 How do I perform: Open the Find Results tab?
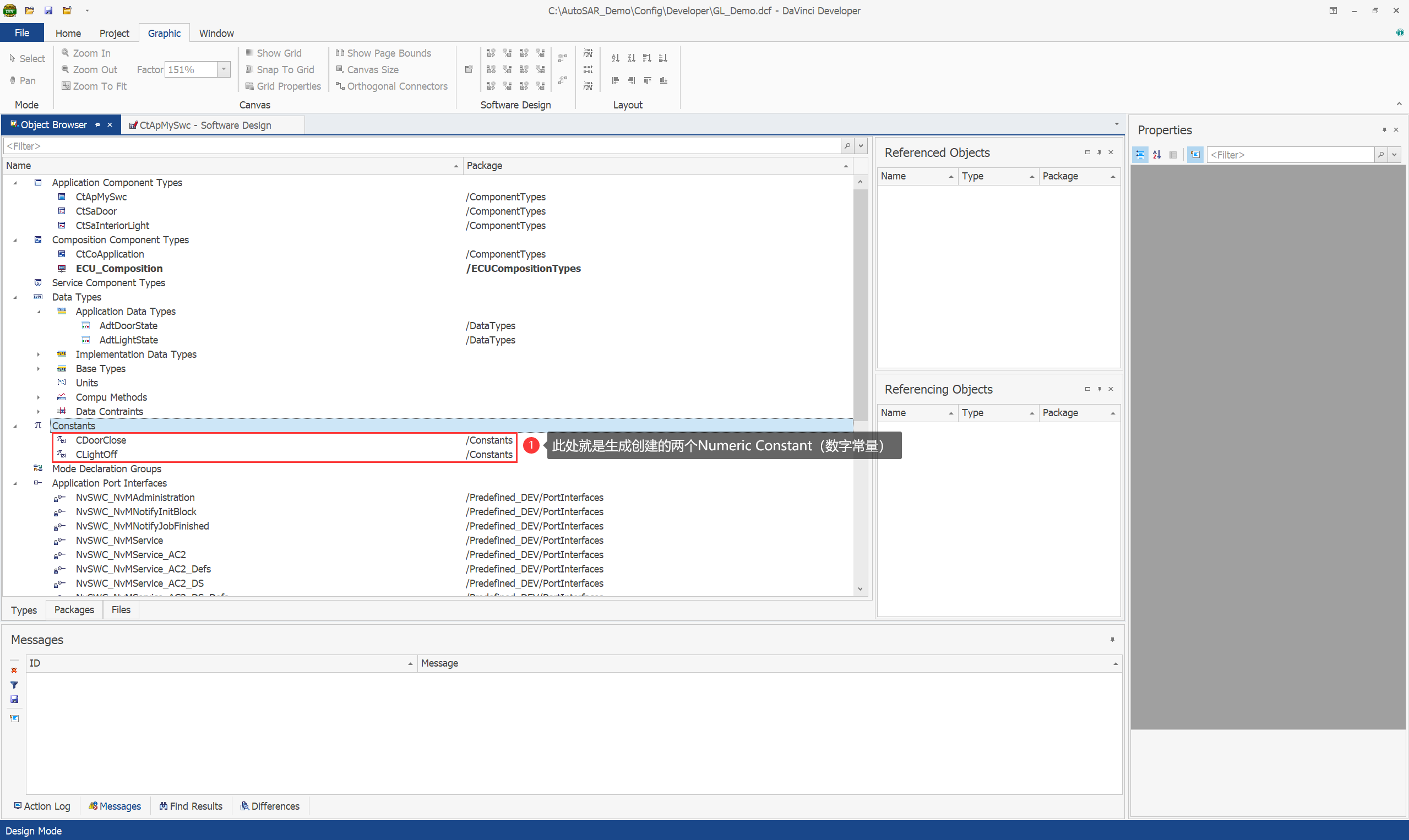[191, 806]
